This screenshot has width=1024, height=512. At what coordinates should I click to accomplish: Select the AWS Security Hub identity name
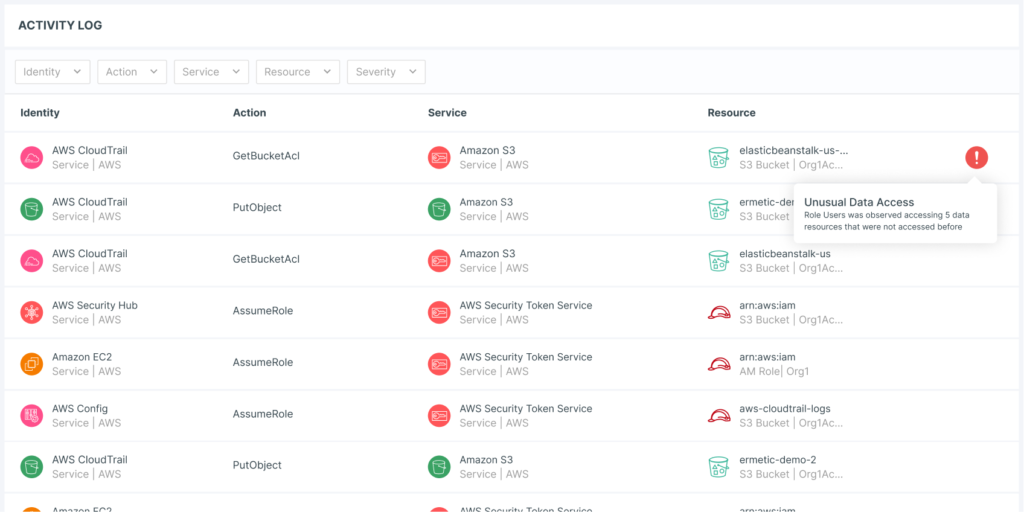click(x=95, y=305)
